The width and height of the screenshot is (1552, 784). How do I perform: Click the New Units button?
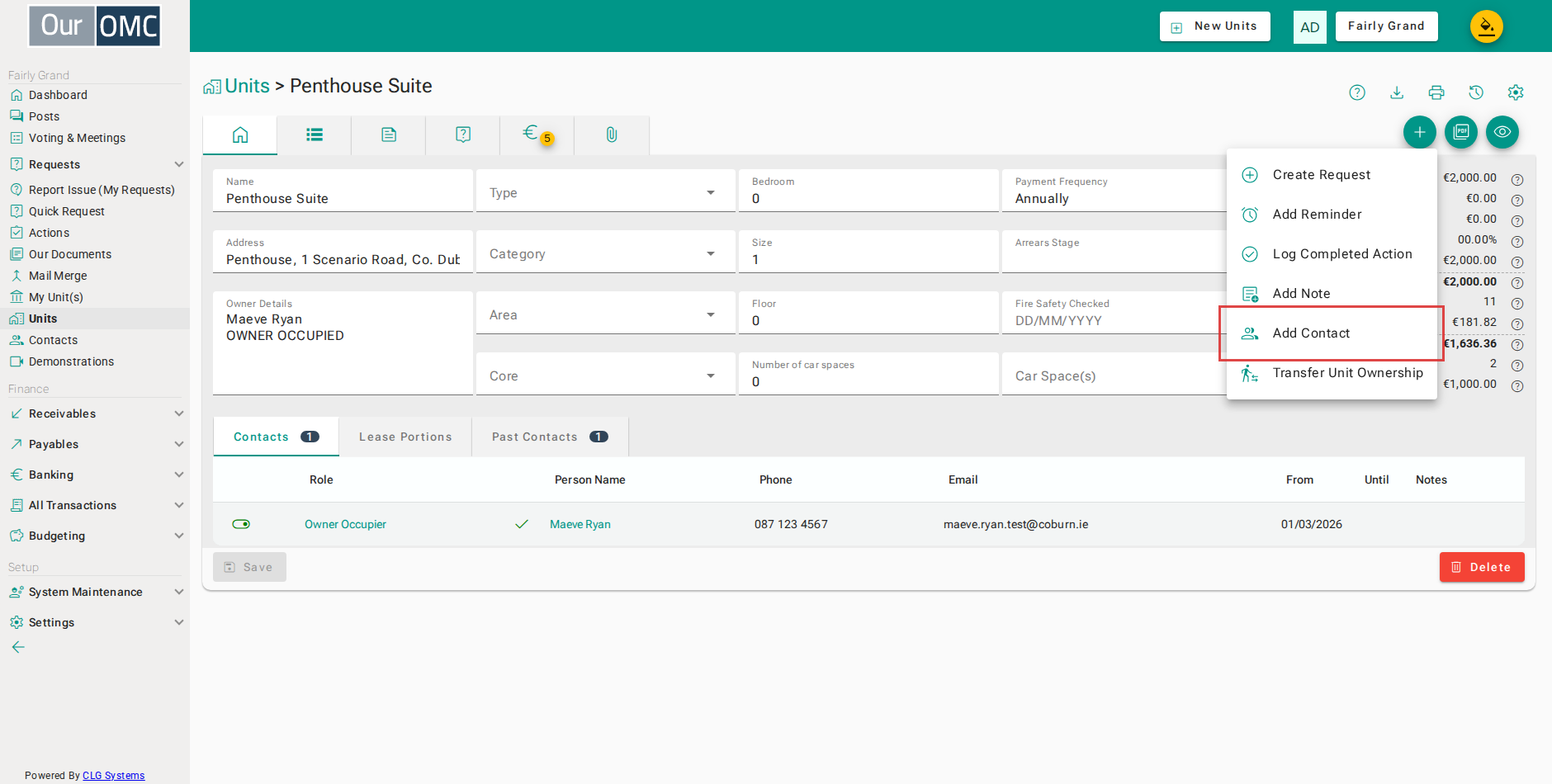tap(1215, 26)
